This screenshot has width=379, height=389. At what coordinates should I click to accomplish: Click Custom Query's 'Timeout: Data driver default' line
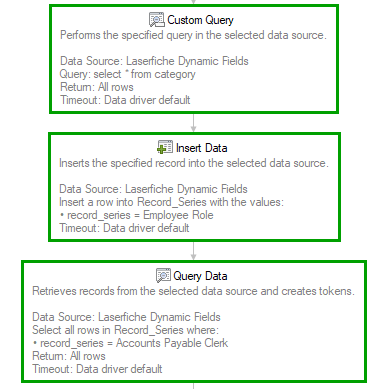(125, 100)
